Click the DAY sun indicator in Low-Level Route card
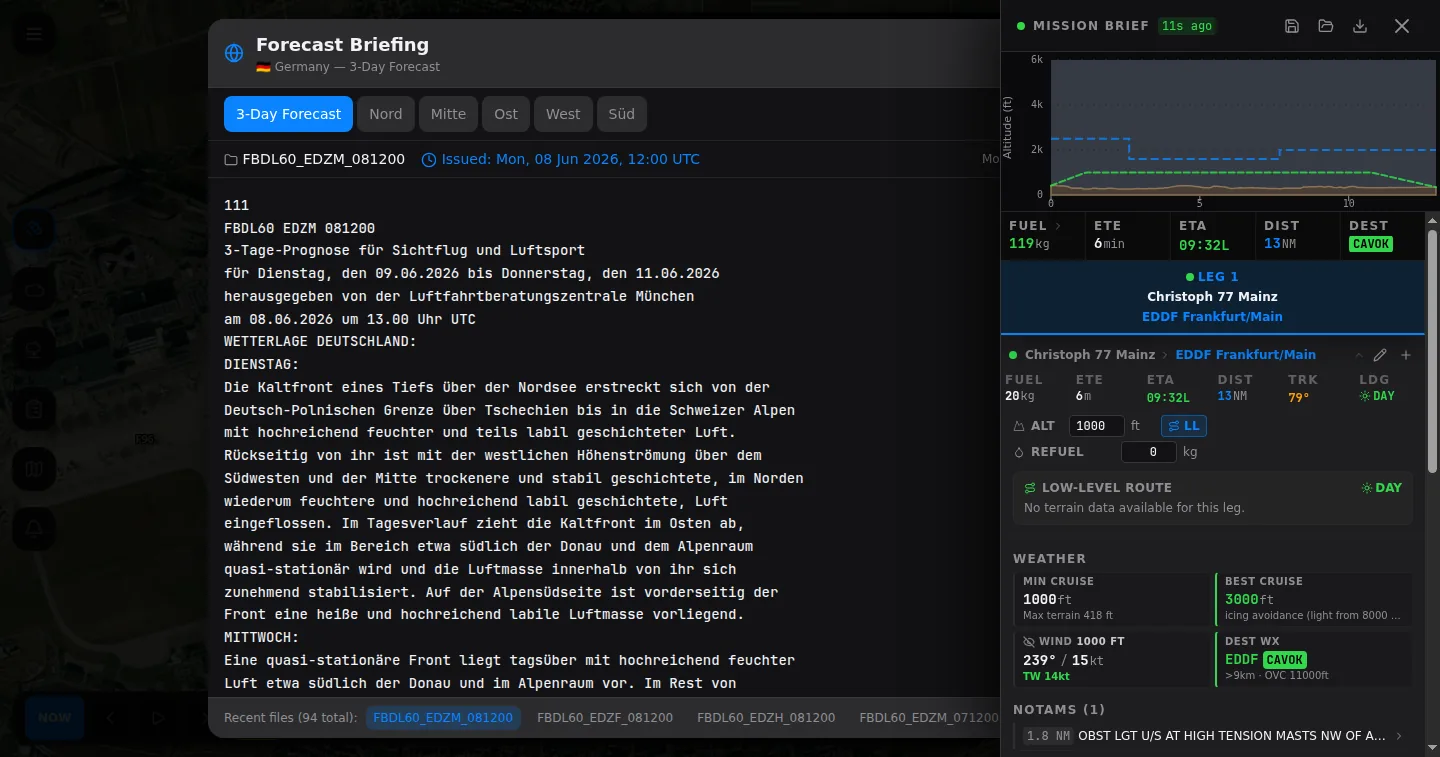 1381,488
